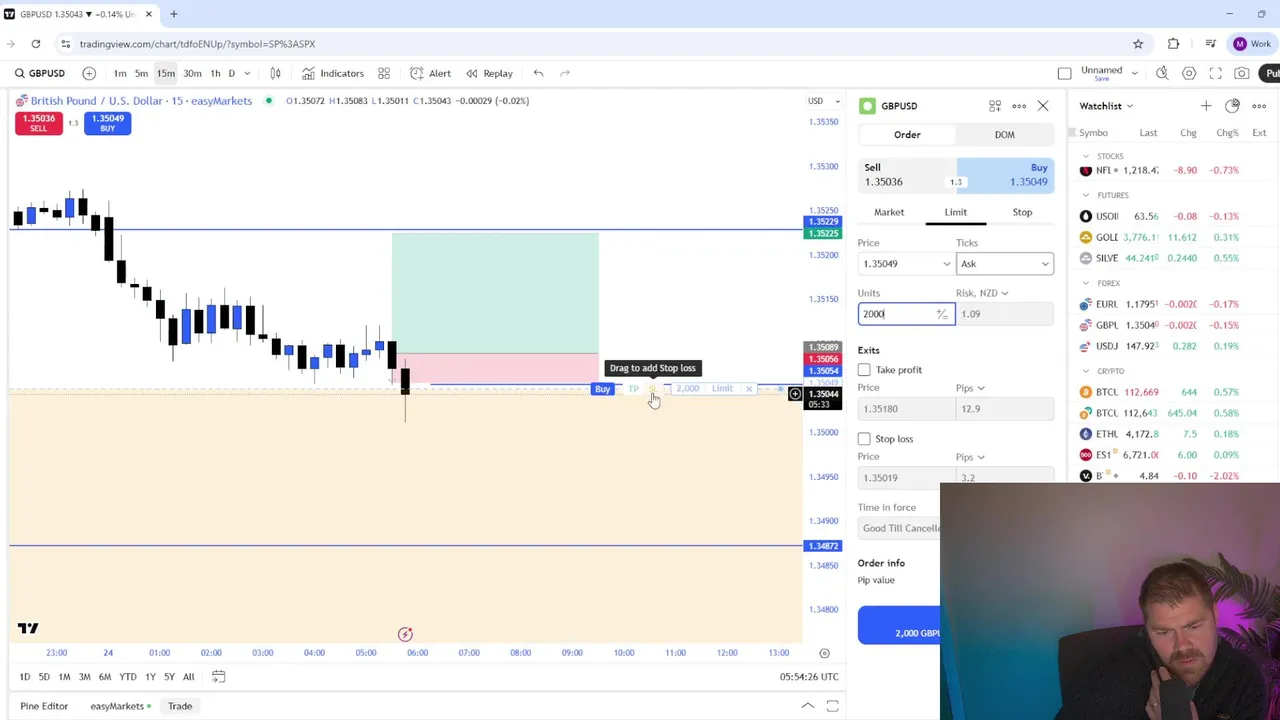This screenshot has height=720, width=1280.
Task: Select 5m timeframe
Action: coord(142,73)
